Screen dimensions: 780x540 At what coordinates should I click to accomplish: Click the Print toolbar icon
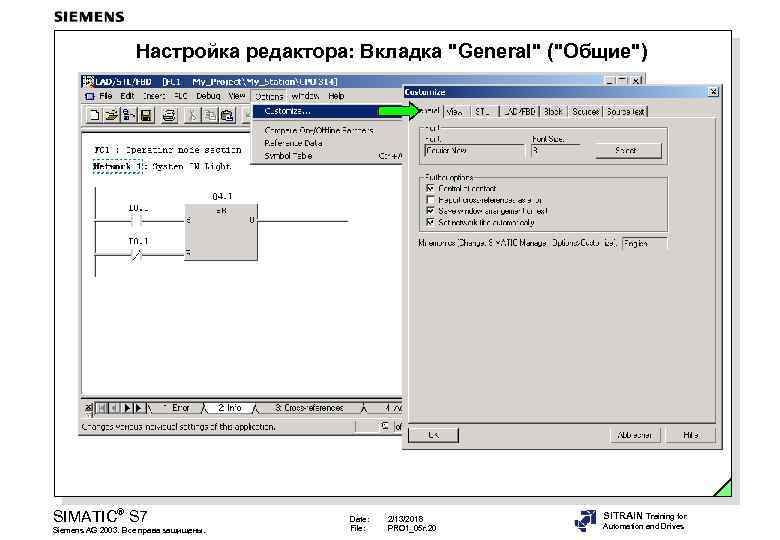pos(169,115)
